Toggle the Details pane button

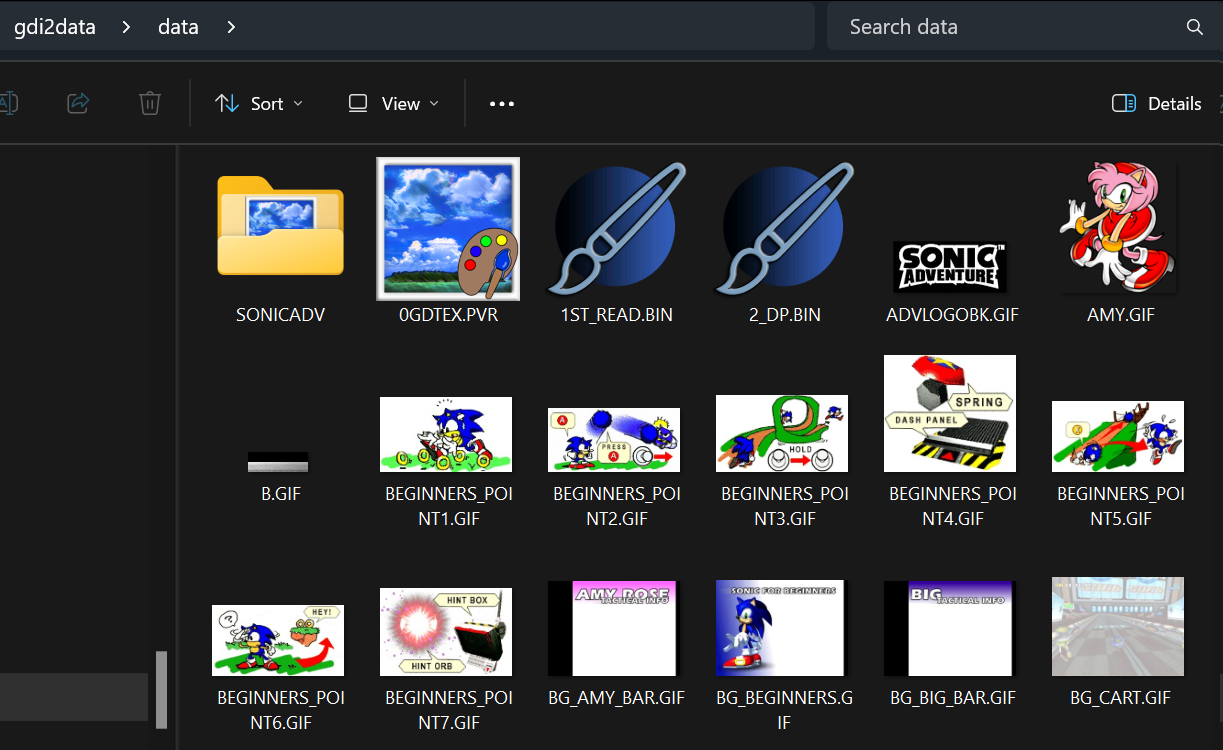click(1156, 103)
